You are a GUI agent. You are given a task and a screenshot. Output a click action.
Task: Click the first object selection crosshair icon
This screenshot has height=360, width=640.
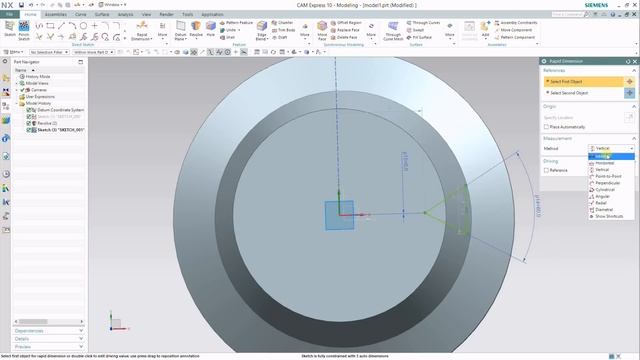629,82
